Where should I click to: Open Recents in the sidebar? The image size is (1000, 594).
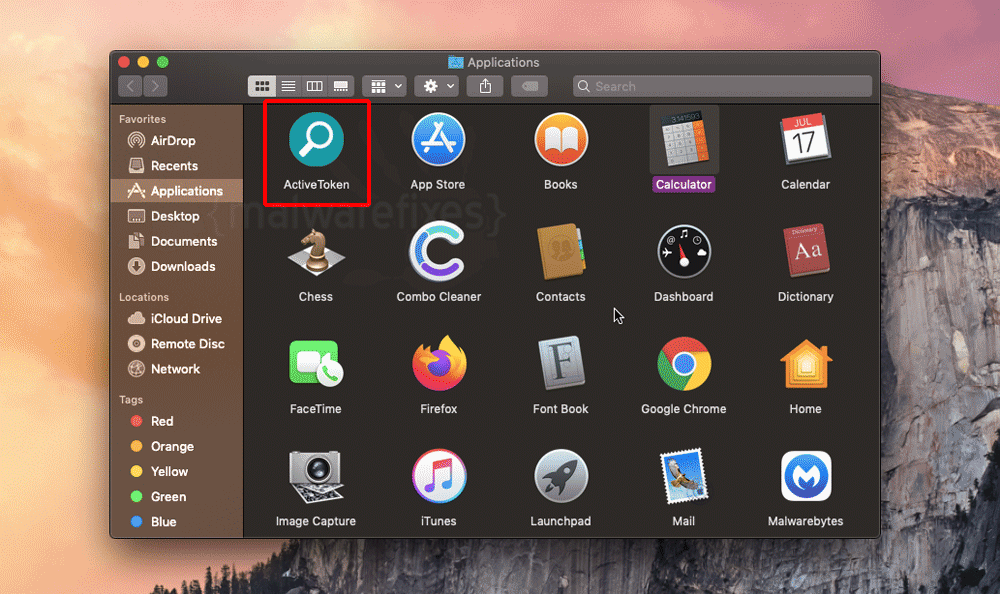pyautogui.click(x=177, y=166)
